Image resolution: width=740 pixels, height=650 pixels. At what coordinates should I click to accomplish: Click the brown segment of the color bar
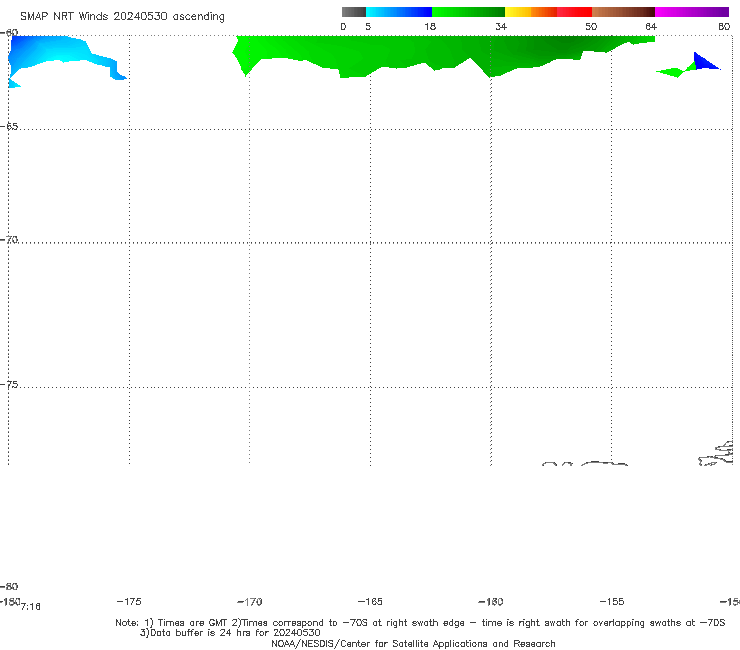click(623, 12)
